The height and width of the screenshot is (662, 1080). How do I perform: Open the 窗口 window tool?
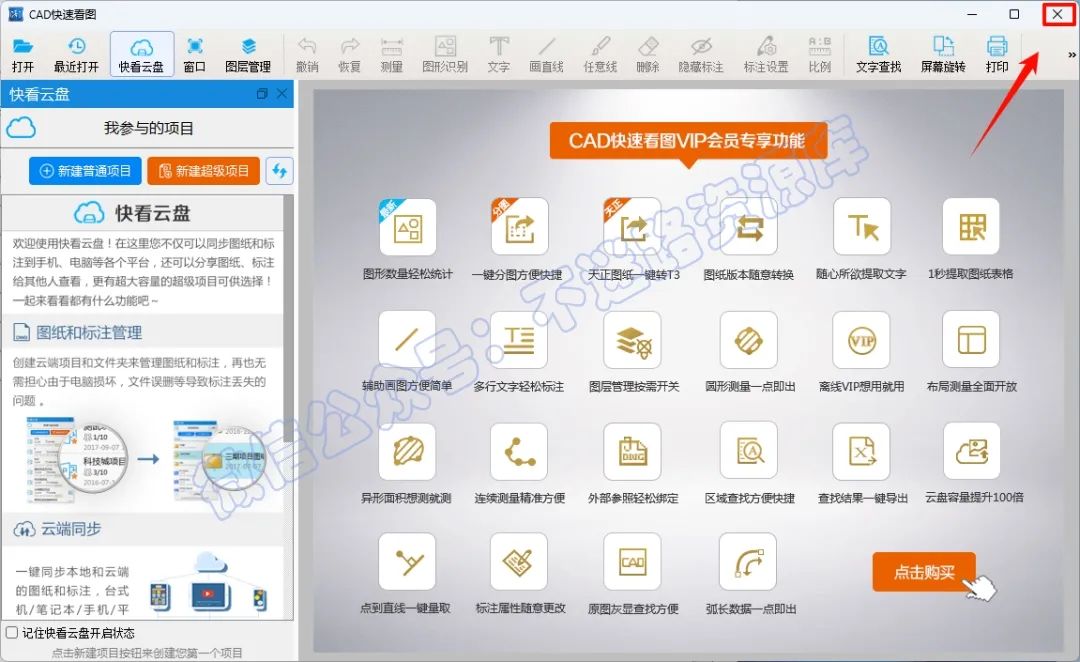coord(195,55)
